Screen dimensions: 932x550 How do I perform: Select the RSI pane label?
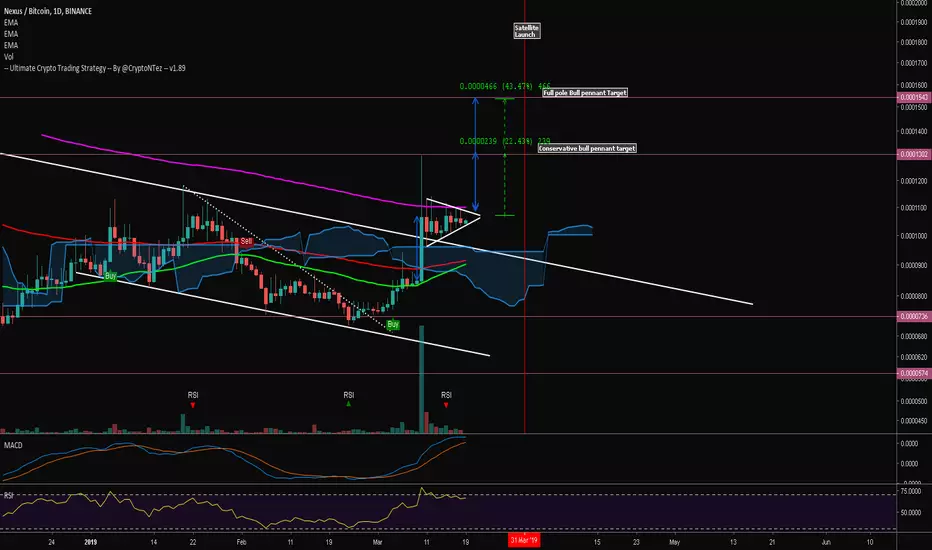[x=9, y=495]
